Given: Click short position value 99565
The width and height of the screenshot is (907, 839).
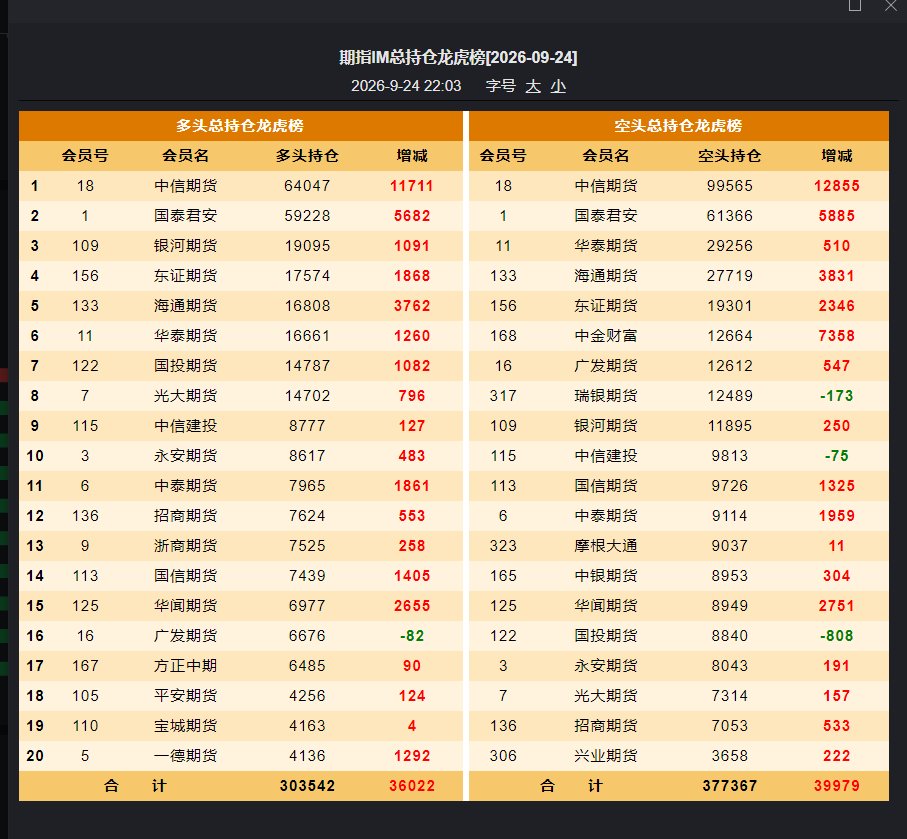Looking at the screenshot, I should (x=729, y=186).
